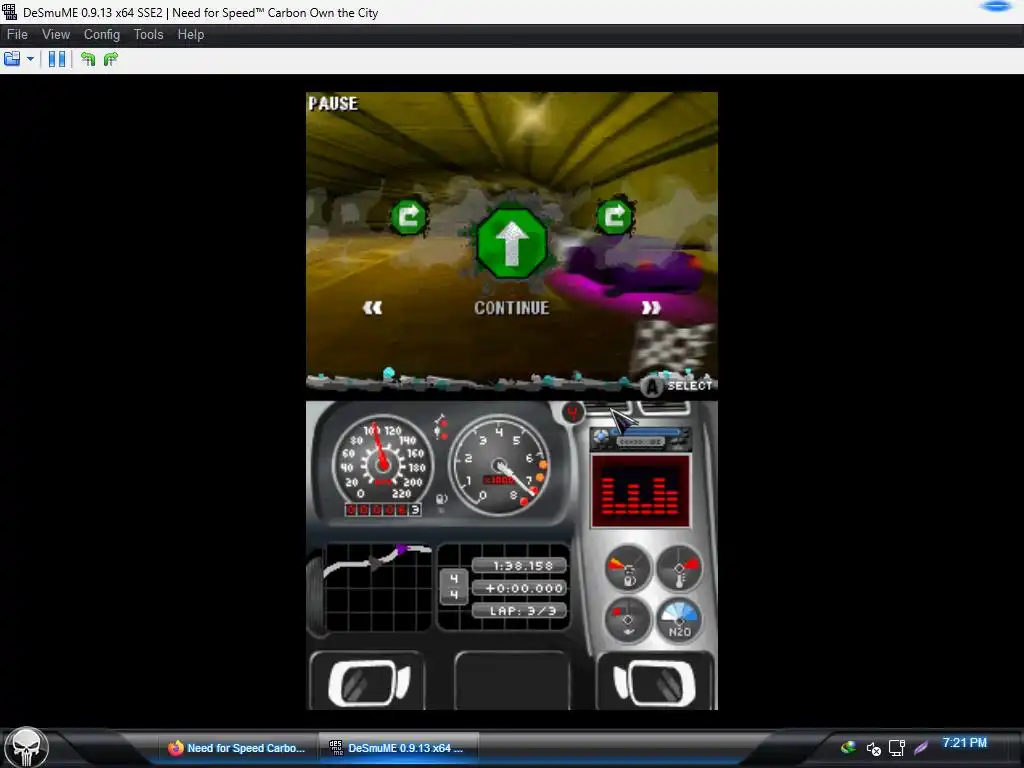Click the red gear indicator number
Viewport: 1024px width, 768px height.
[573, 413]
